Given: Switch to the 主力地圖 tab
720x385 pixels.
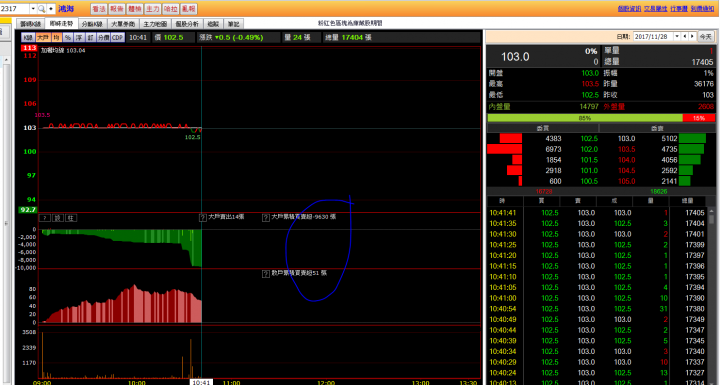Looking at the screenshot, I should point(155,24).
